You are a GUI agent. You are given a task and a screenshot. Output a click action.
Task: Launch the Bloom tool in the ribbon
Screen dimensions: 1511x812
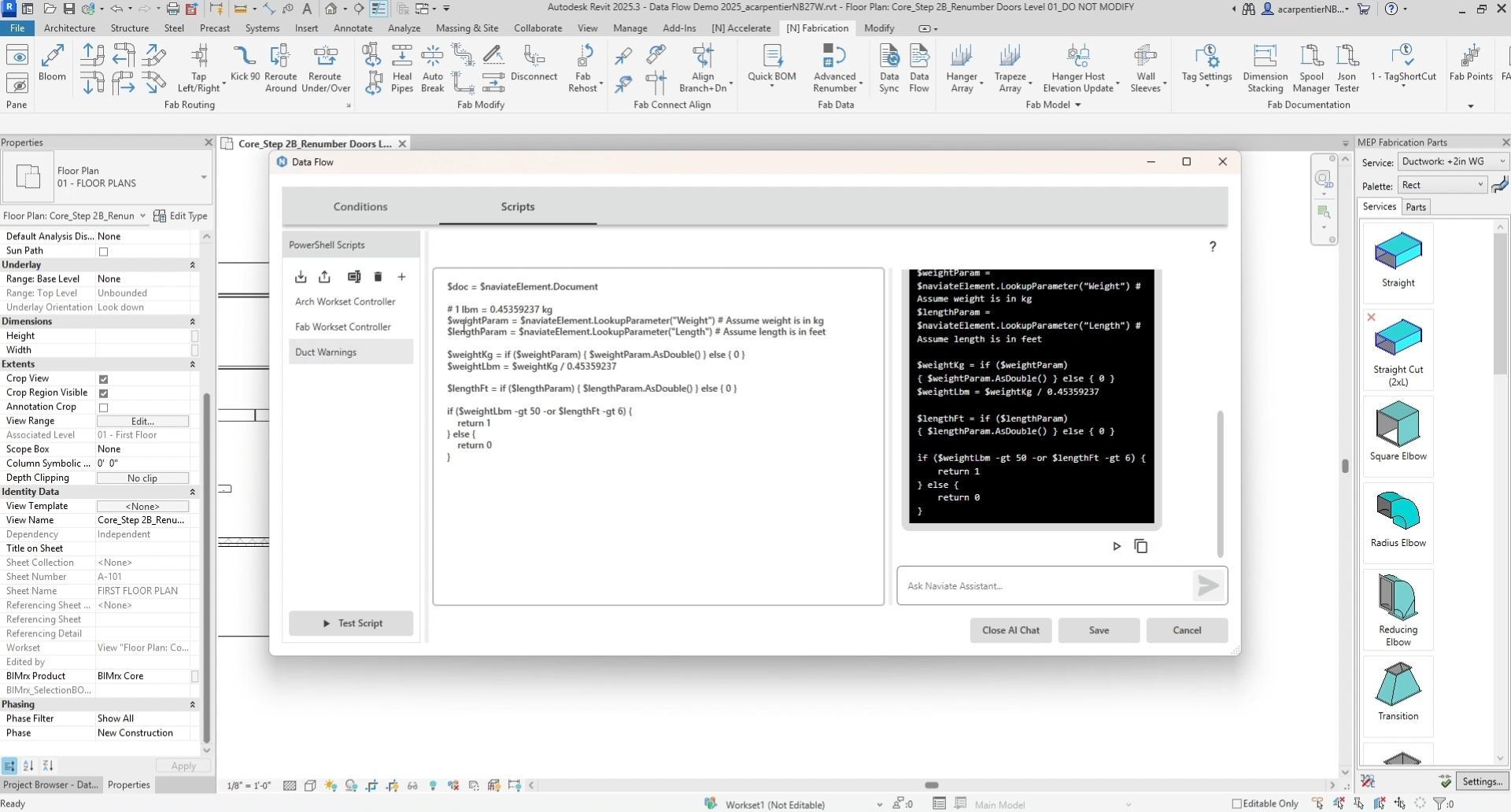pyautogui.click(x=52, y=63)
